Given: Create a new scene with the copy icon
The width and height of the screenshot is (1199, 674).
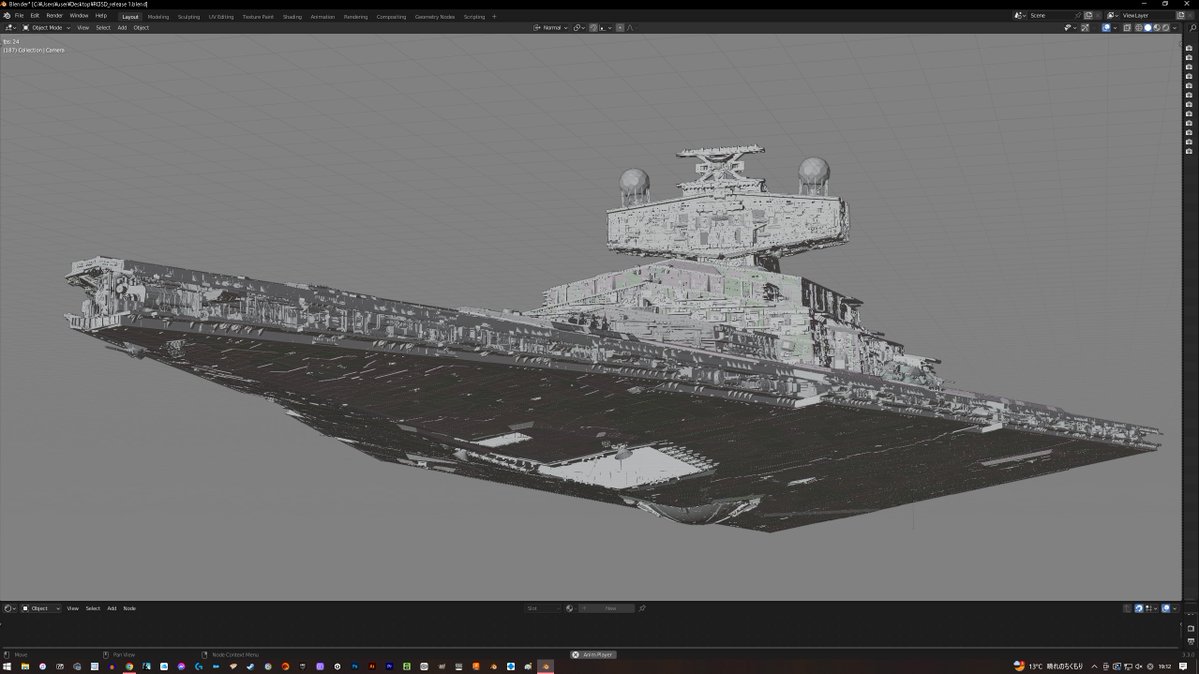Looking at the screenshot, I should (x=1088, y=15).
